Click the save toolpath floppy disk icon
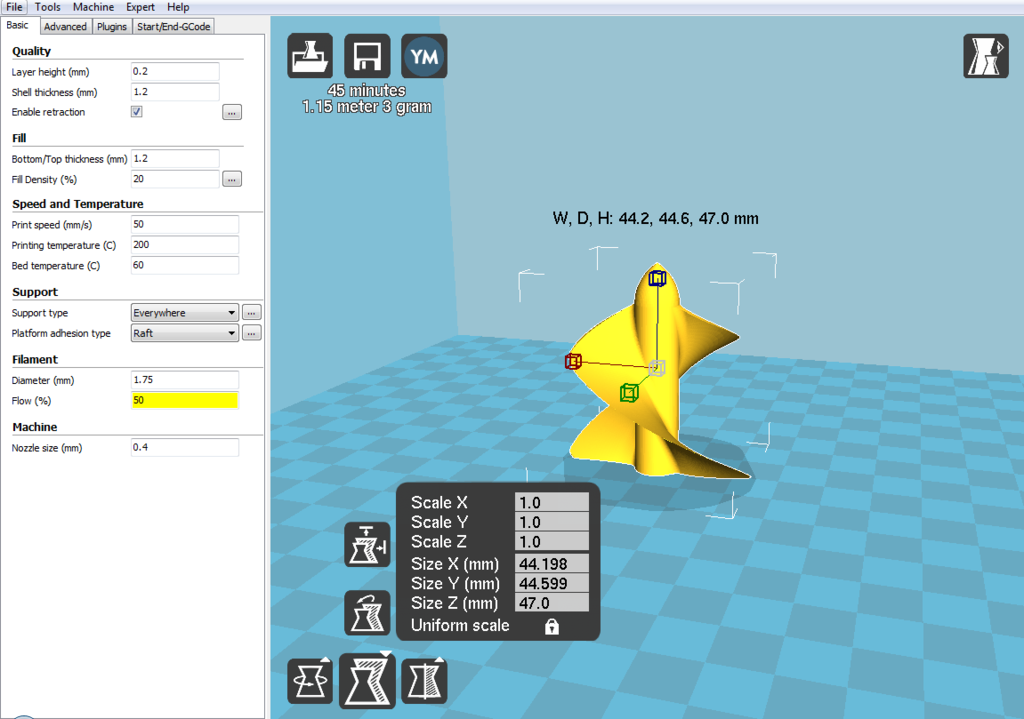The image size is (1024, 719). point(367,57)
